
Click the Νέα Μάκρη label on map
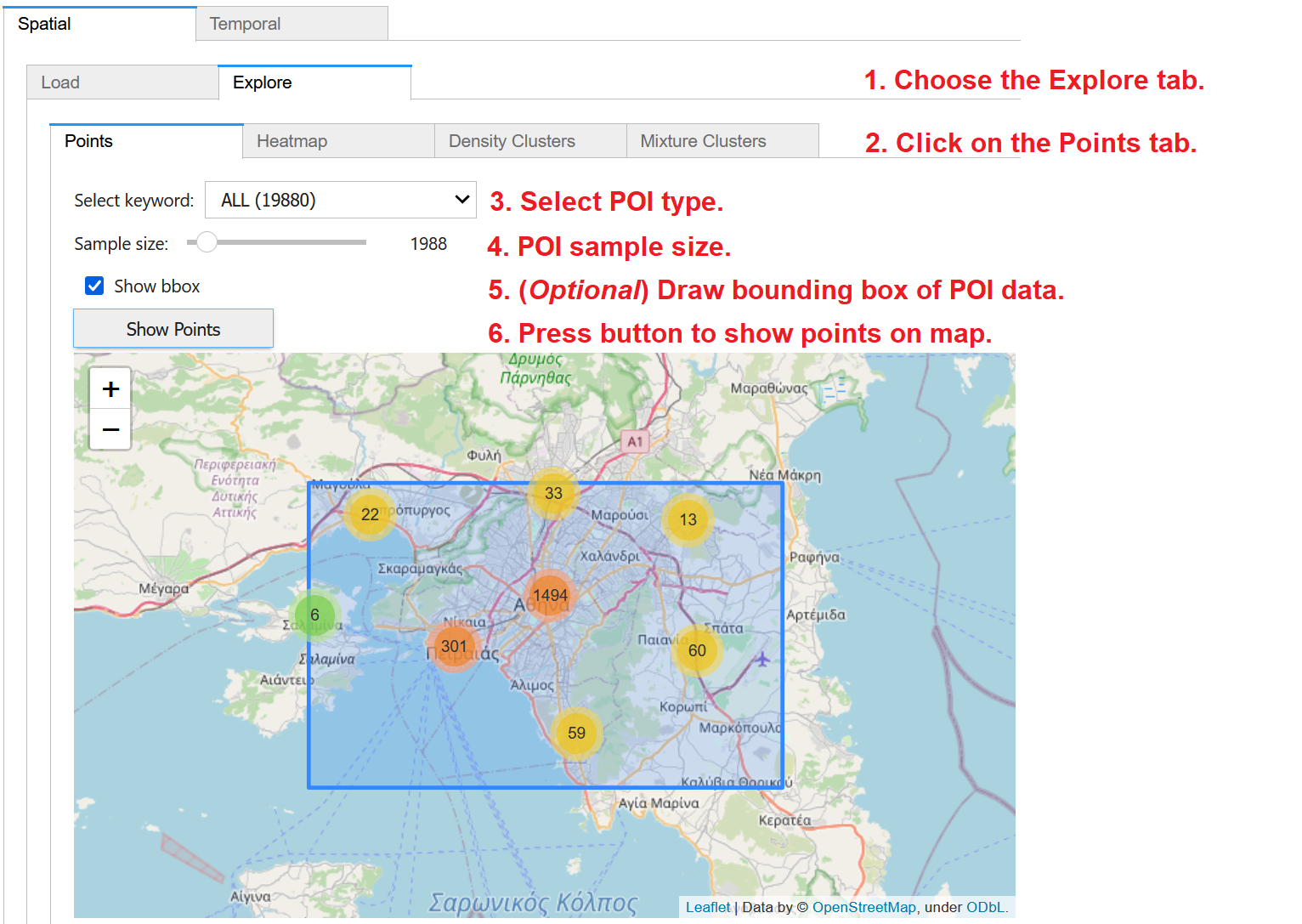784,475
